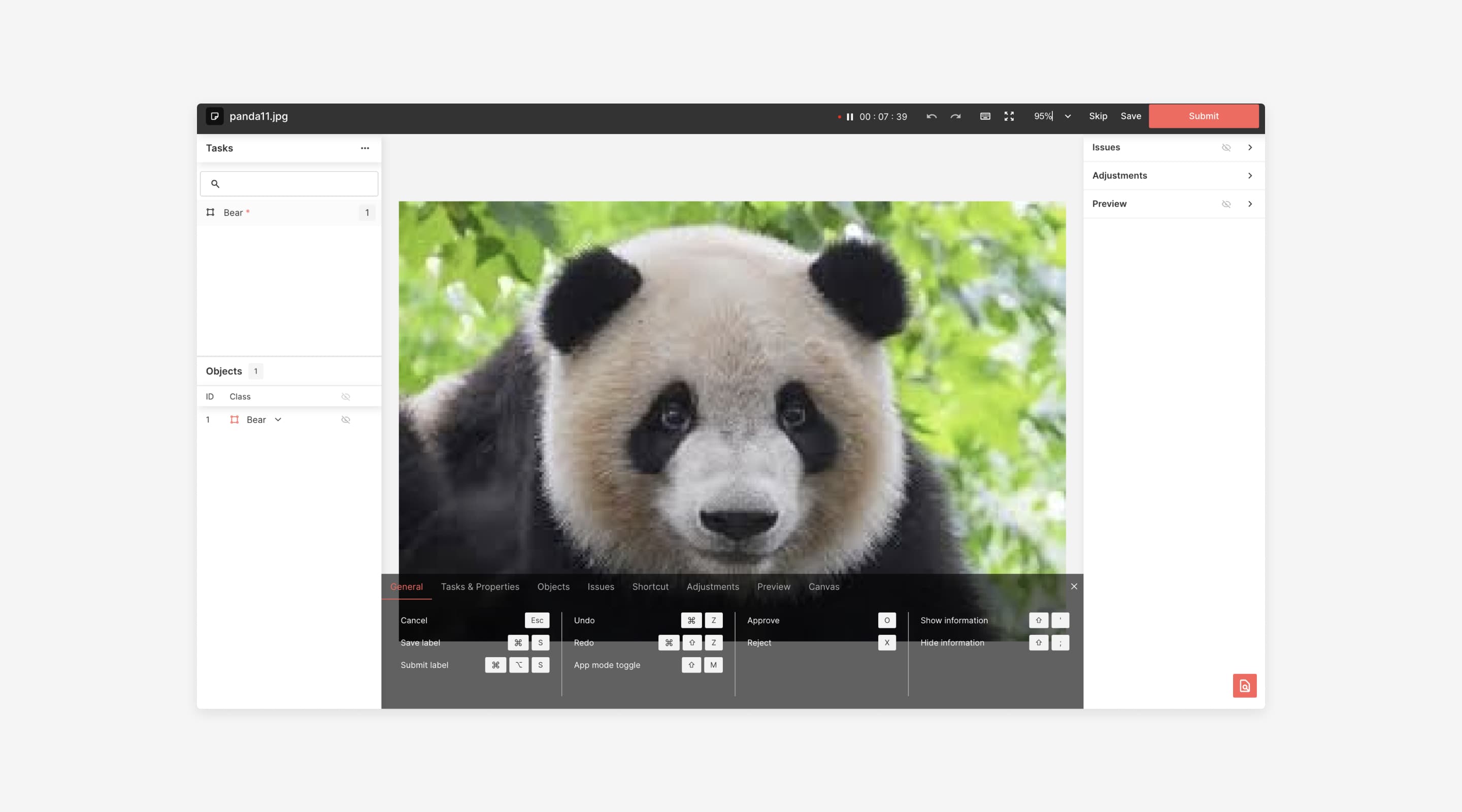
Task: Select the Bear task row
Action: (289, 213)
